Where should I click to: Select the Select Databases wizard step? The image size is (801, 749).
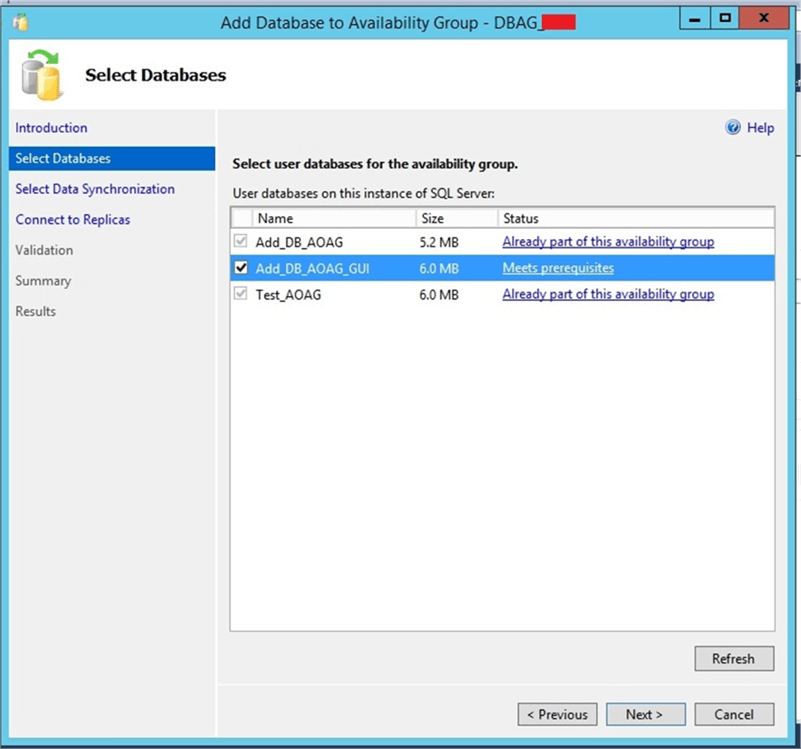pos(63,159)
